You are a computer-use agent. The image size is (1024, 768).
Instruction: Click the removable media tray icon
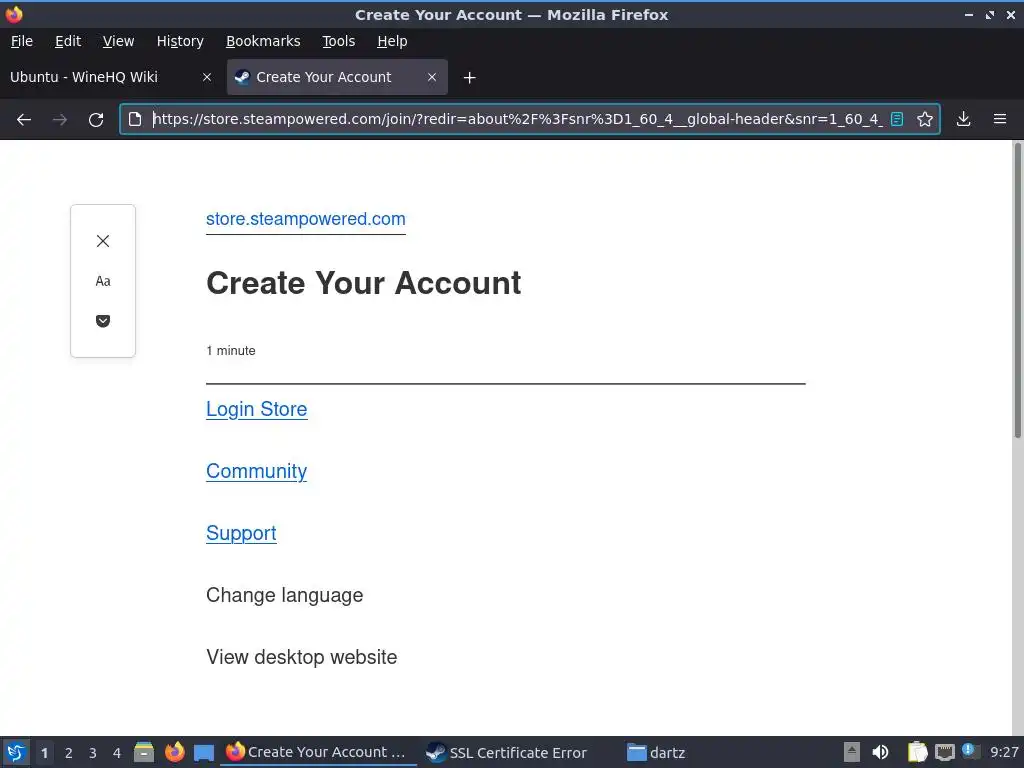852,752
